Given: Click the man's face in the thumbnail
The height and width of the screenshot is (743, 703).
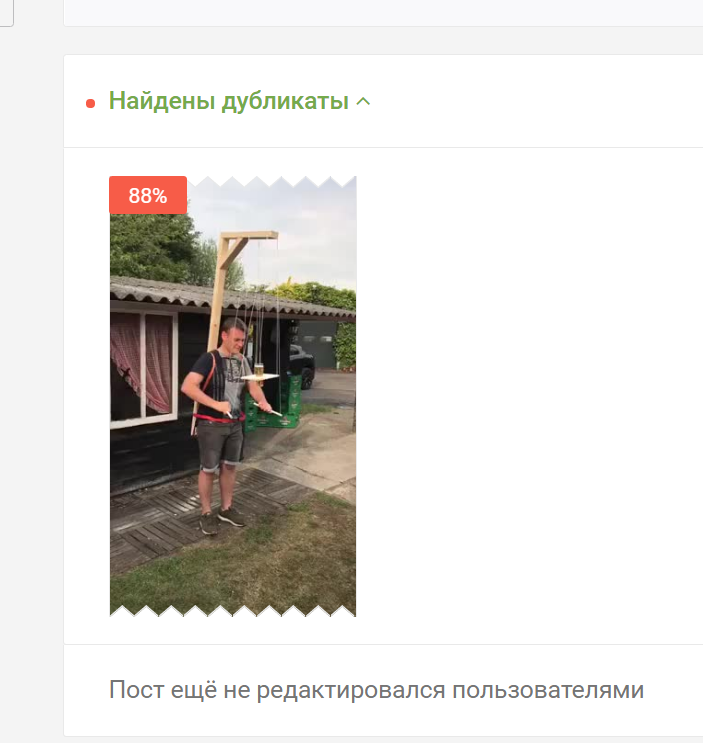Looking at the screenshot, I should (235, 335).
